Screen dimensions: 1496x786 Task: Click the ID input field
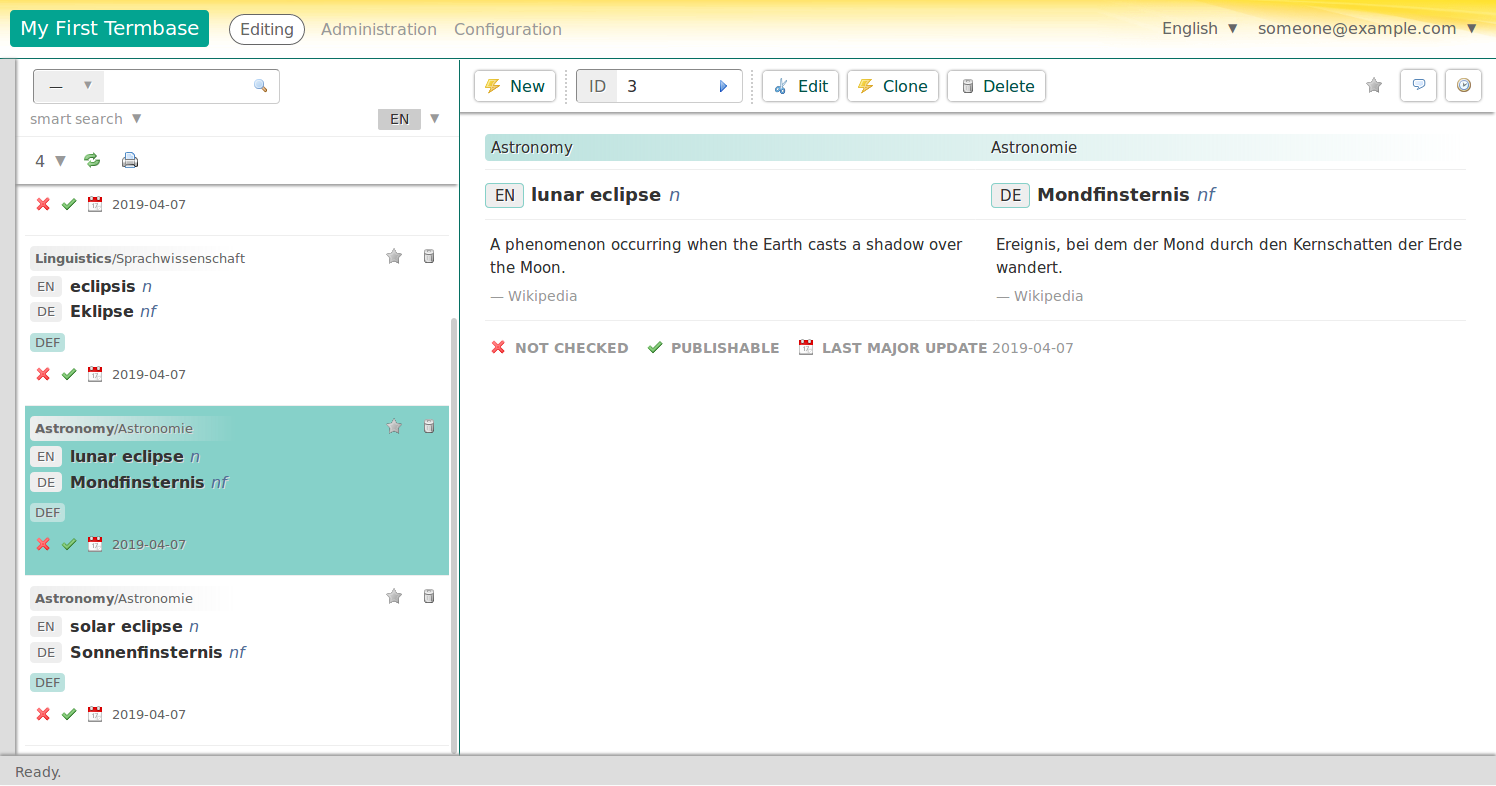click(670, 86)
